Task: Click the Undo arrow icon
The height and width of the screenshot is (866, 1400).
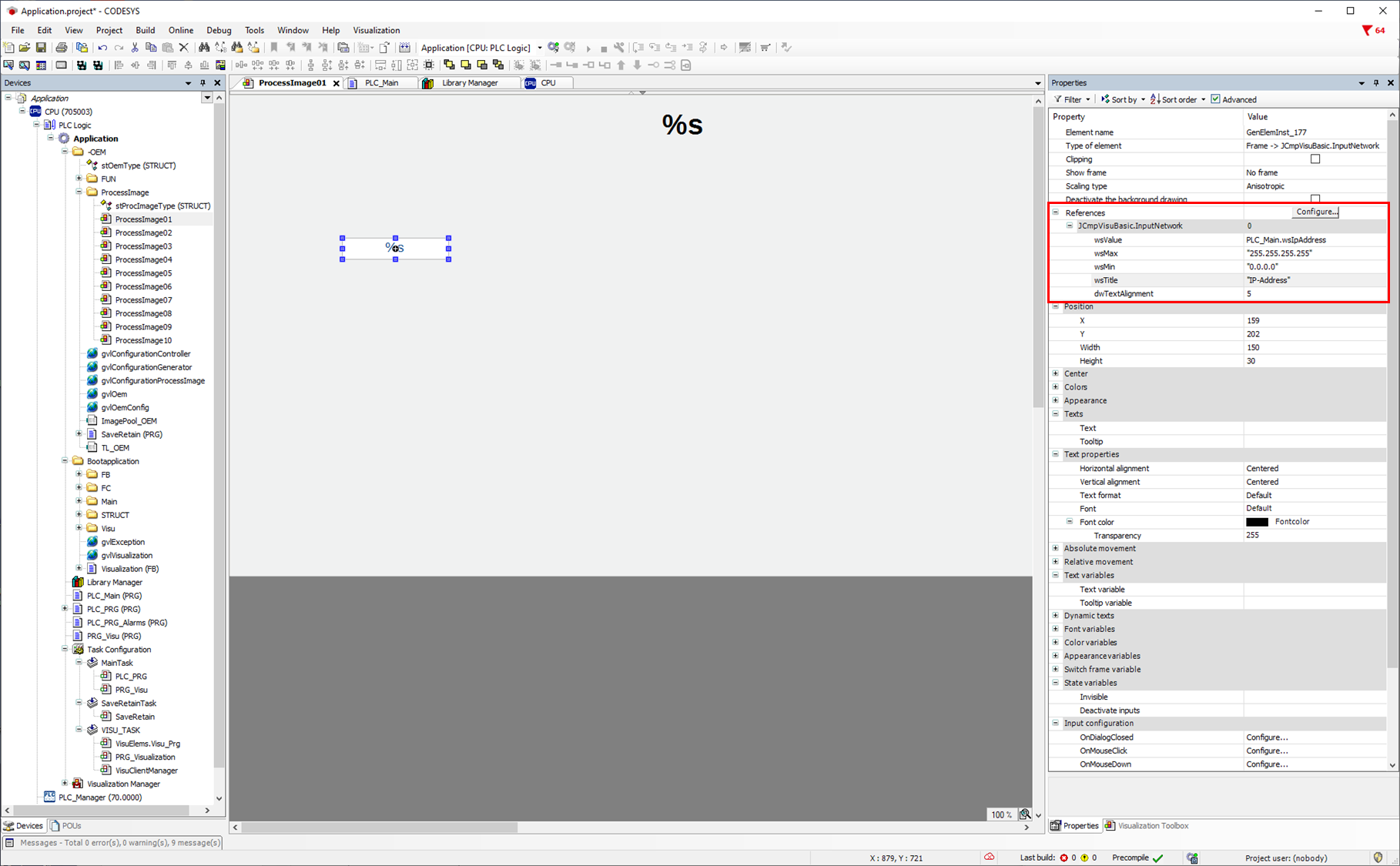Action: pos(102,48)
